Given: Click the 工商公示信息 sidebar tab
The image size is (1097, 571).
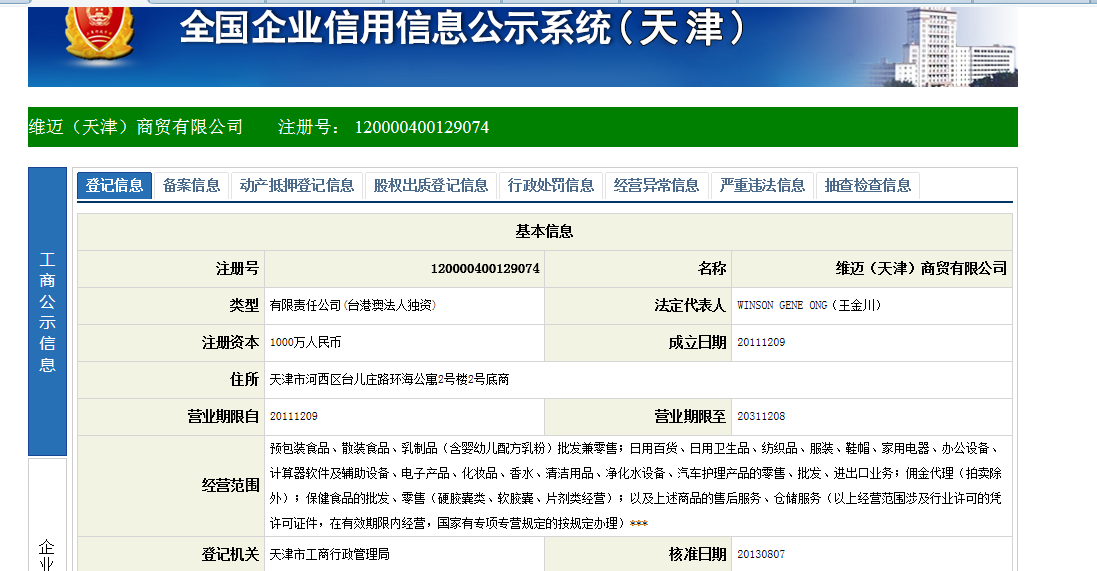Looking at the screenshot, I should click(47, 311).
